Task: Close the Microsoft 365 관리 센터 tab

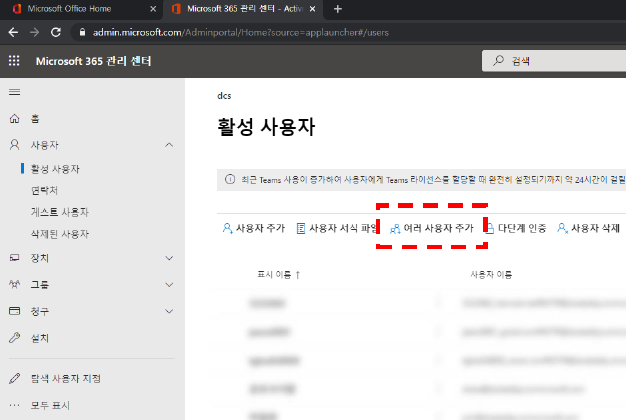Action: (313, 9)
